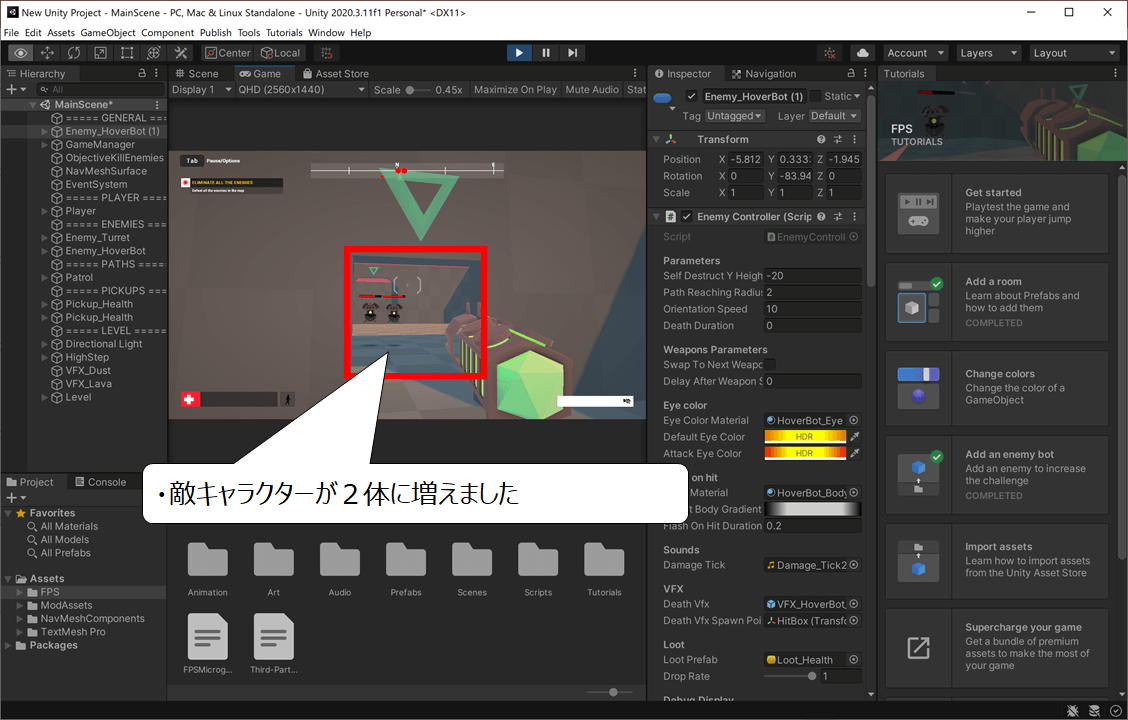This screenshot has width=1128, height=720.
Task: Toggle Enemy_HoverBot (1) active checkbox
Action: point(691,96)
